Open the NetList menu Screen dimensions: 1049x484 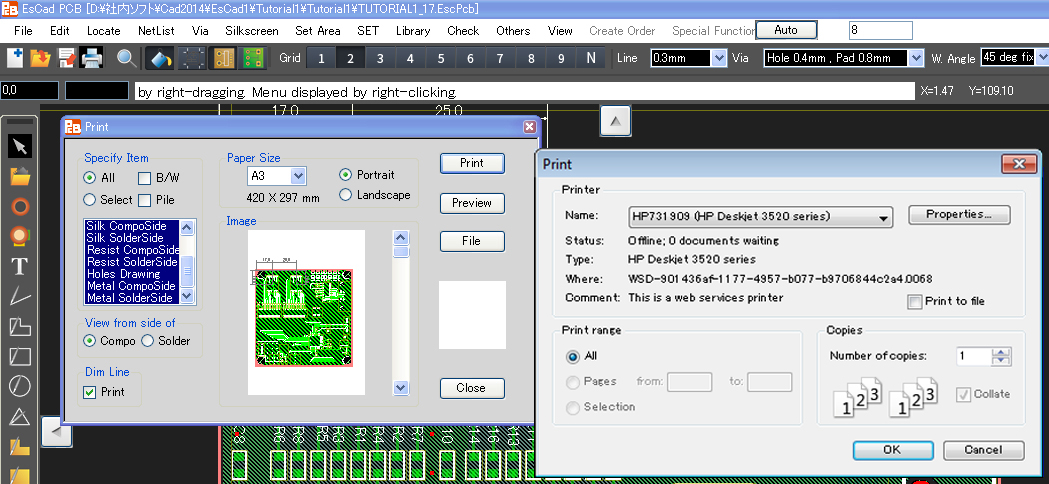click(x=157, y=31)
